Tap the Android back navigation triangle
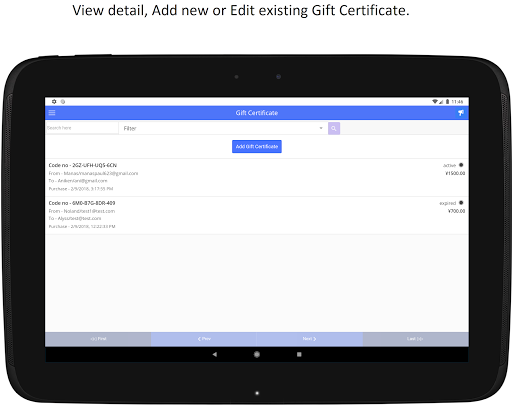 click(215, 354)
